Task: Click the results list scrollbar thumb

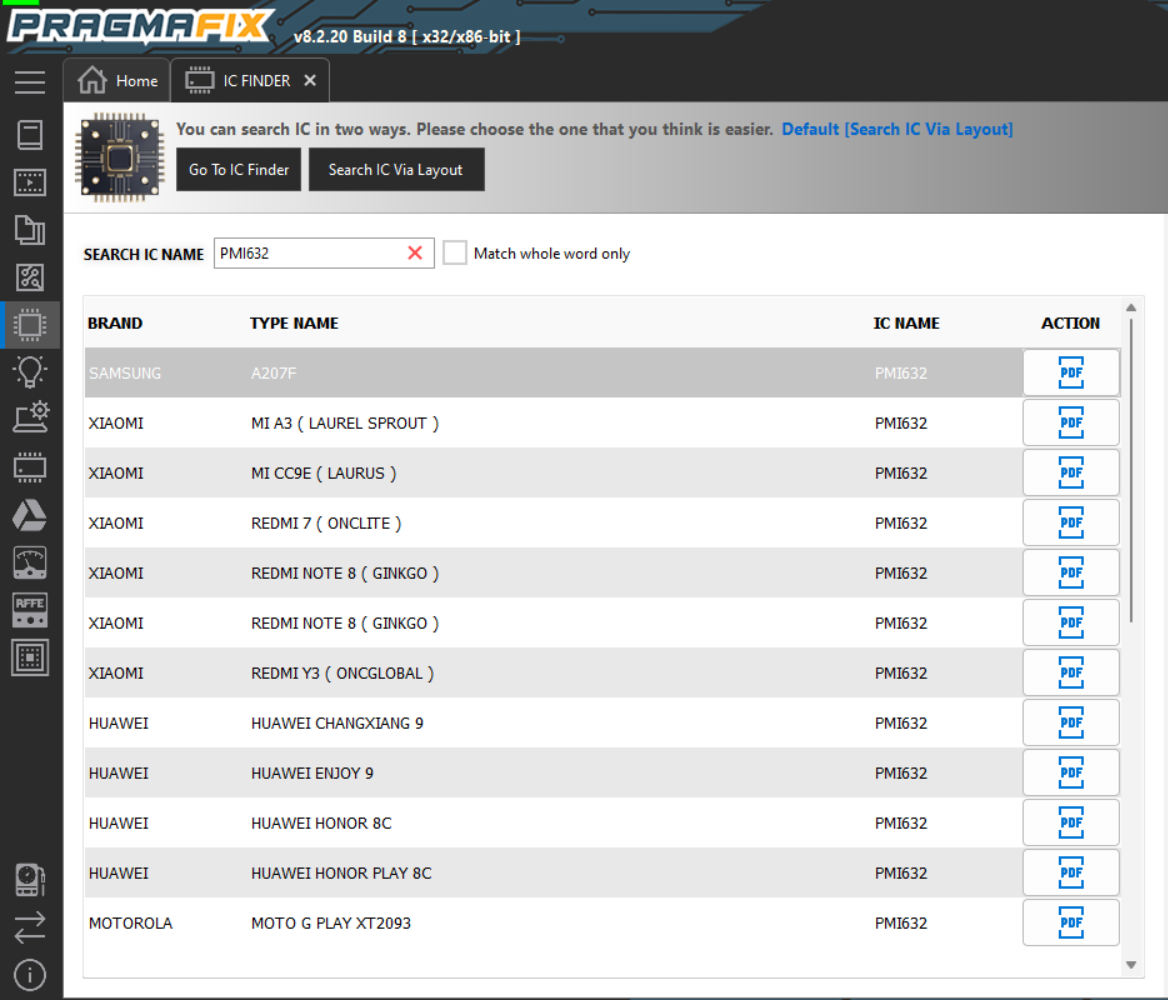Action: (1131, 471)
